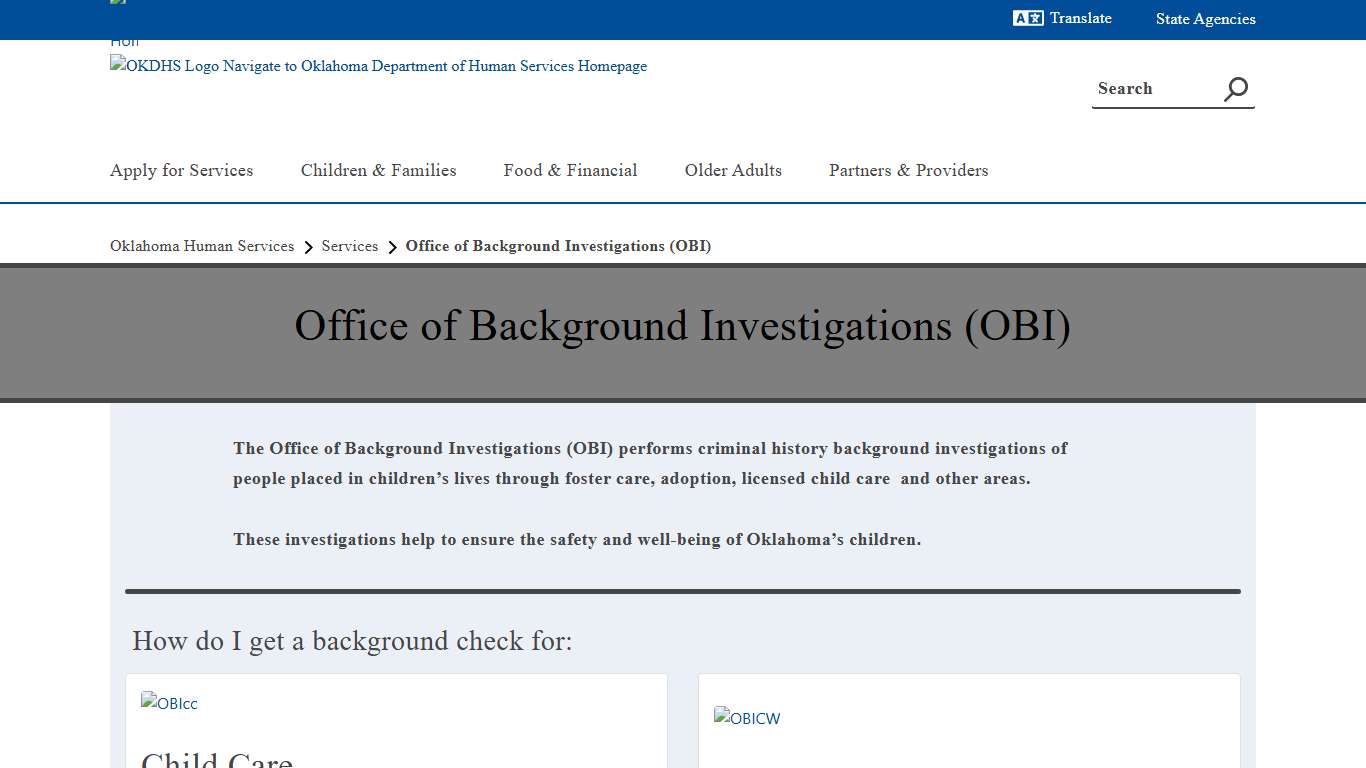The height and width of the screenshot is (768, 1366).
Task: Expand the Apply for Services menu
Action: tap(181, 171)
